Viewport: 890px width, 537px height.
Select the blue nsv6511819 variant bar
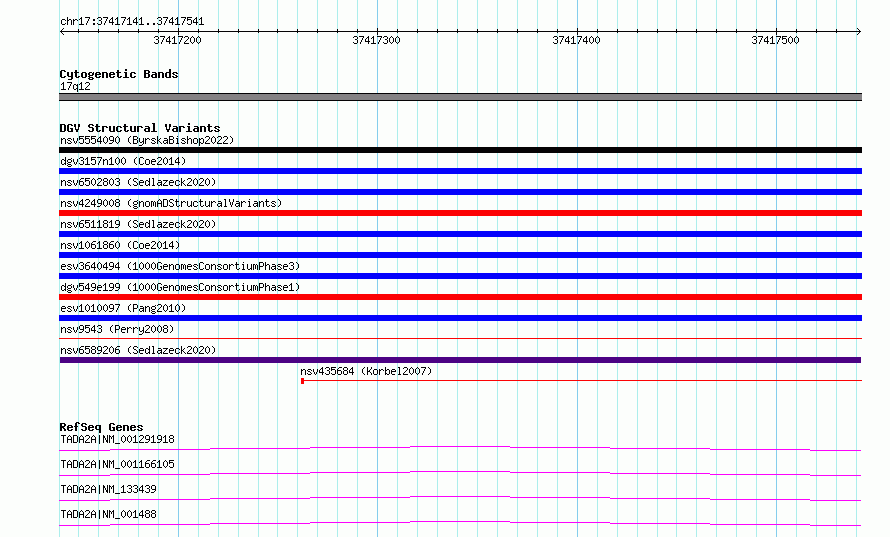click(x=460, y=234)
